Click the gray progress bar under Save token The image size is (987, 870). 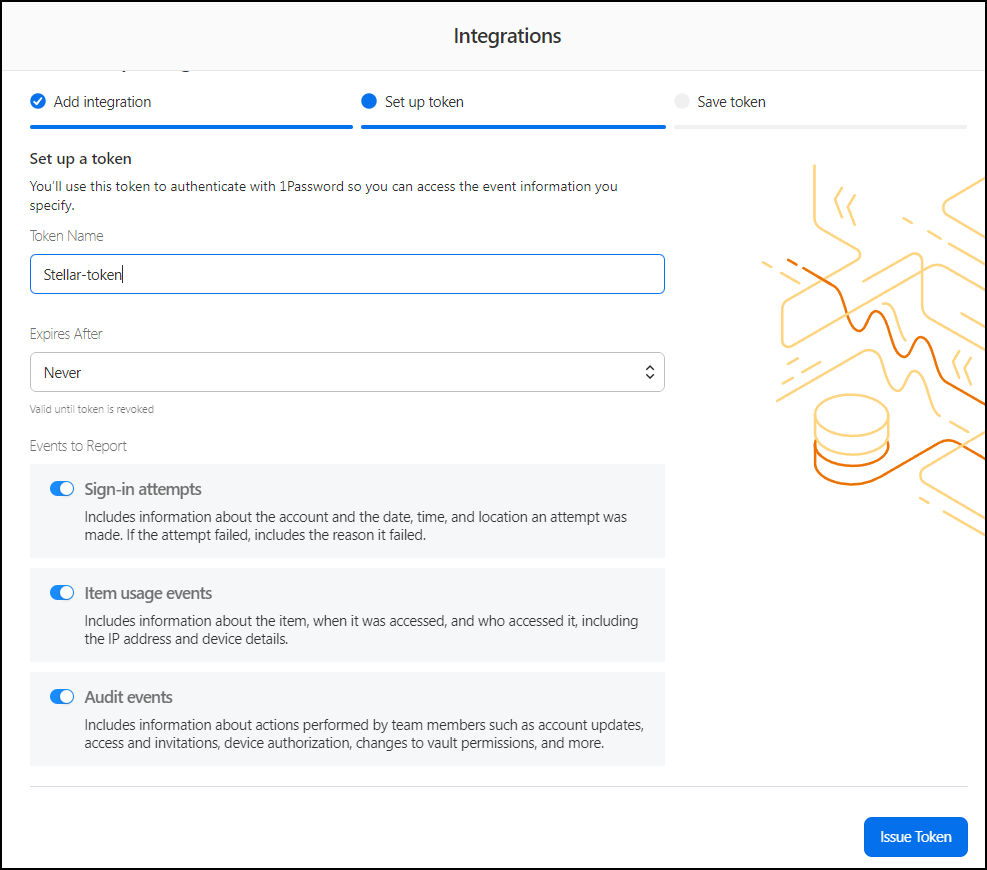[x=820, y=127]
